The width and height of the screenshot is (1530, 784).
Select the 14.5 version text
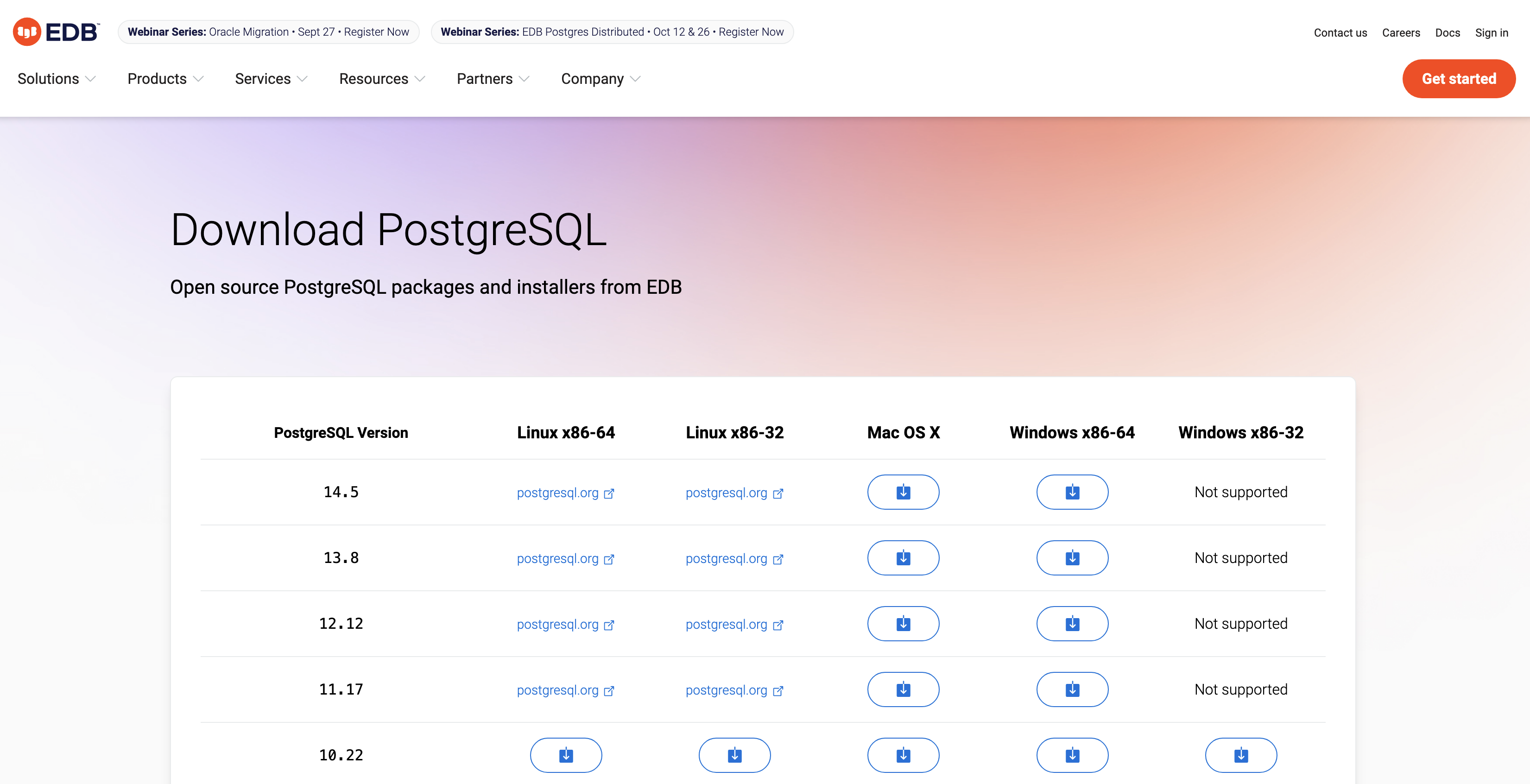[x=341, y=493]
